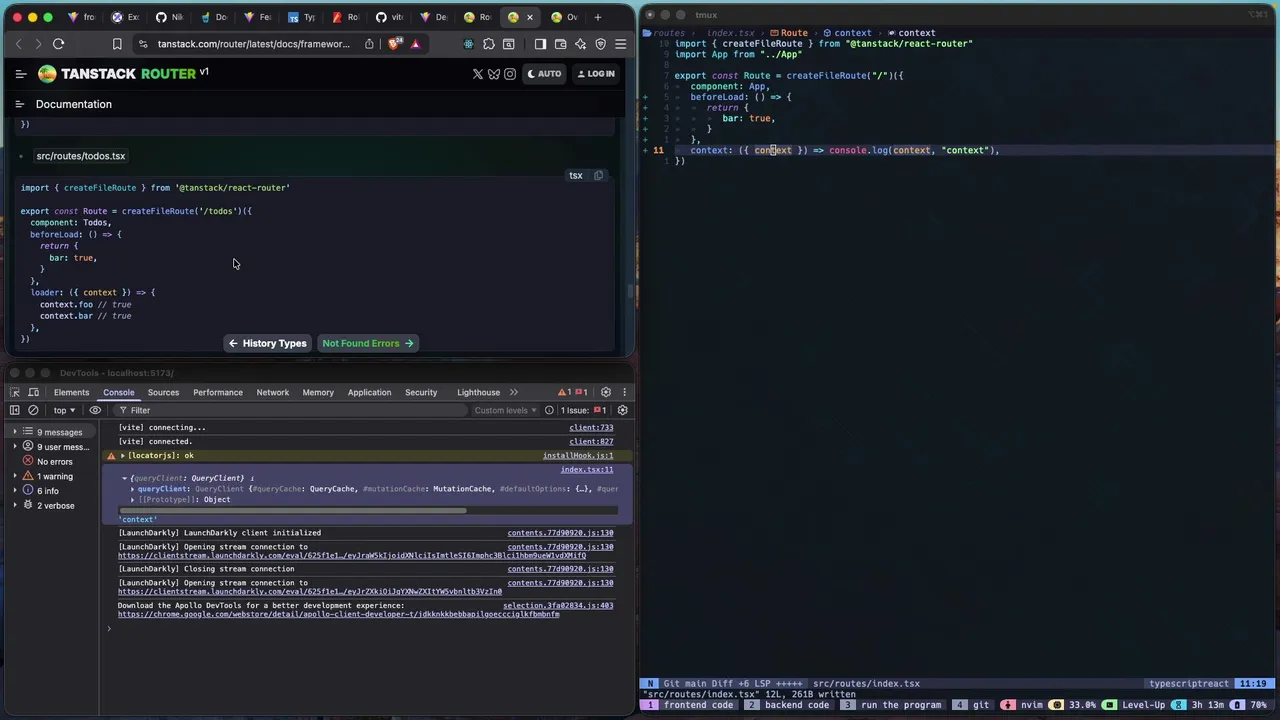Reload the page in the browser

point(58,44)
